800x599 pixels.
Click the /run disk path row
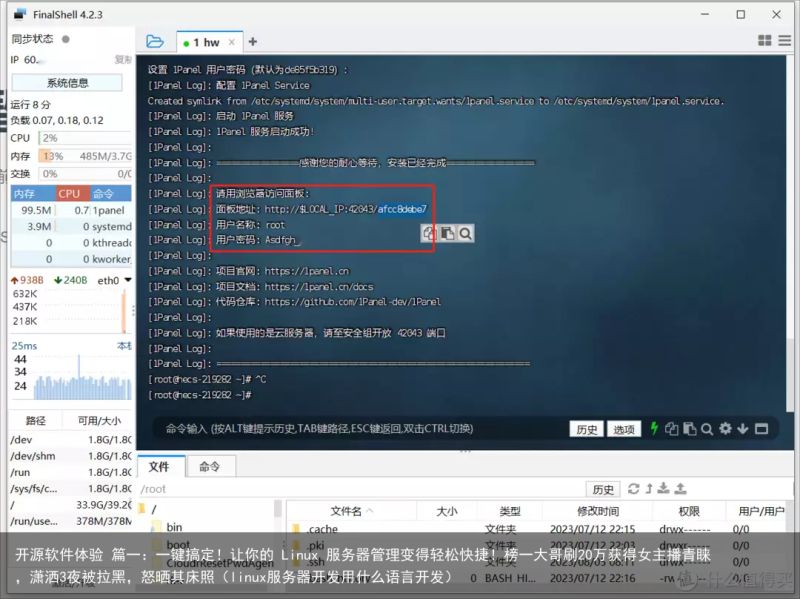[x=70, y=472]
